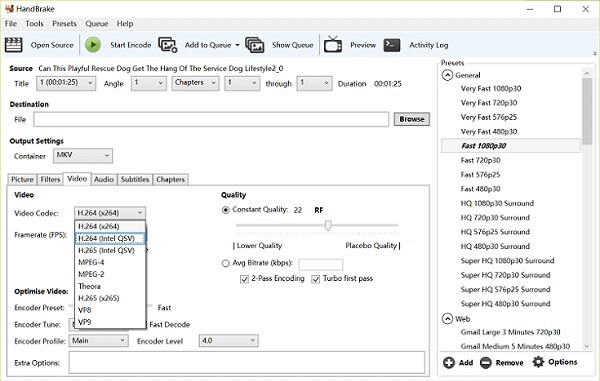Image resolution: width=600 pixels, height=381 pixels.
Task: Close the Video Codec combo box
Action: click(110, 213)
